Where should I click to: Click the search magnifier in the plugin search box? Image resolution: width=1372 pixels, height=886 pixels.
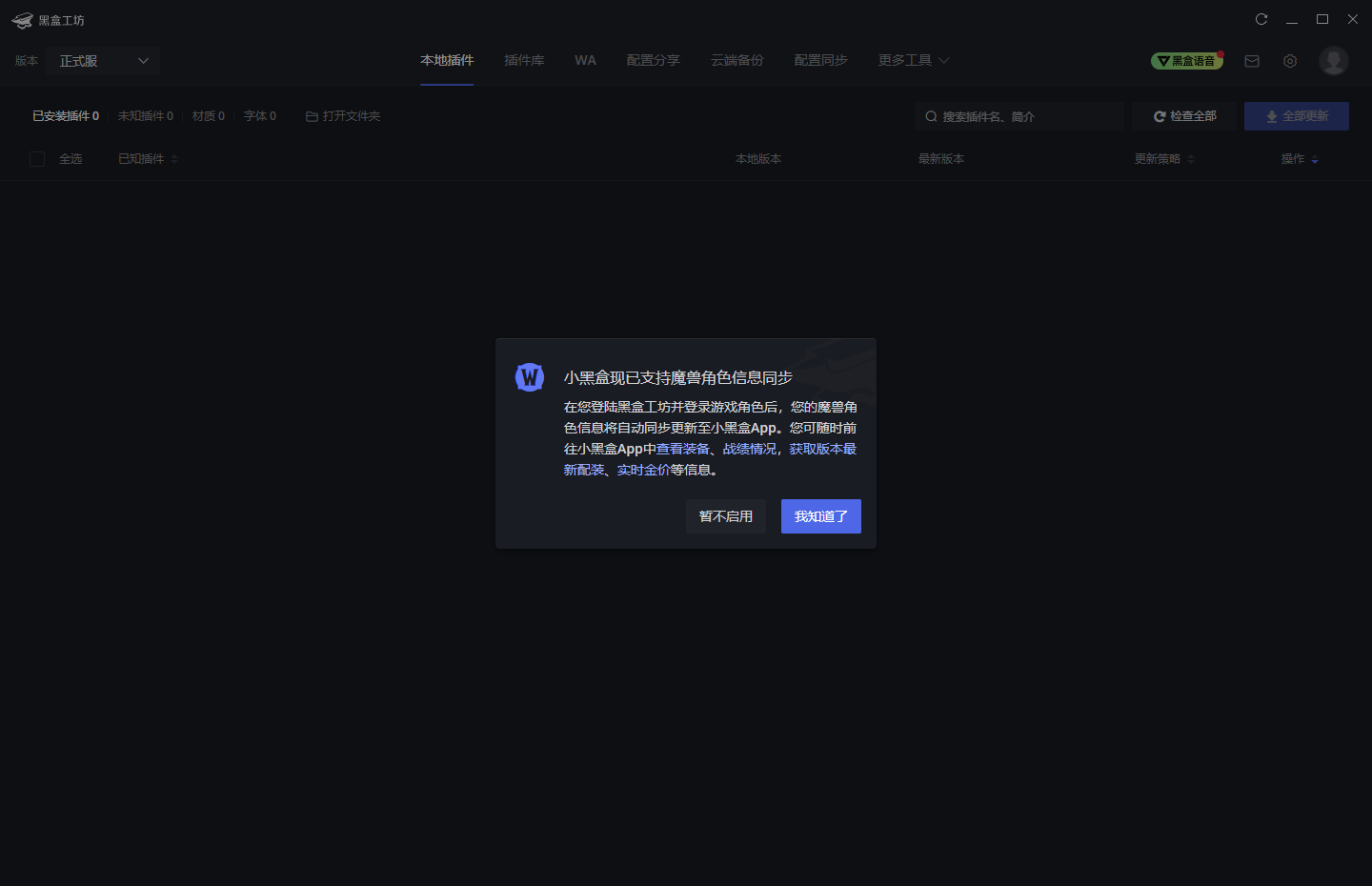coord(931,115)
